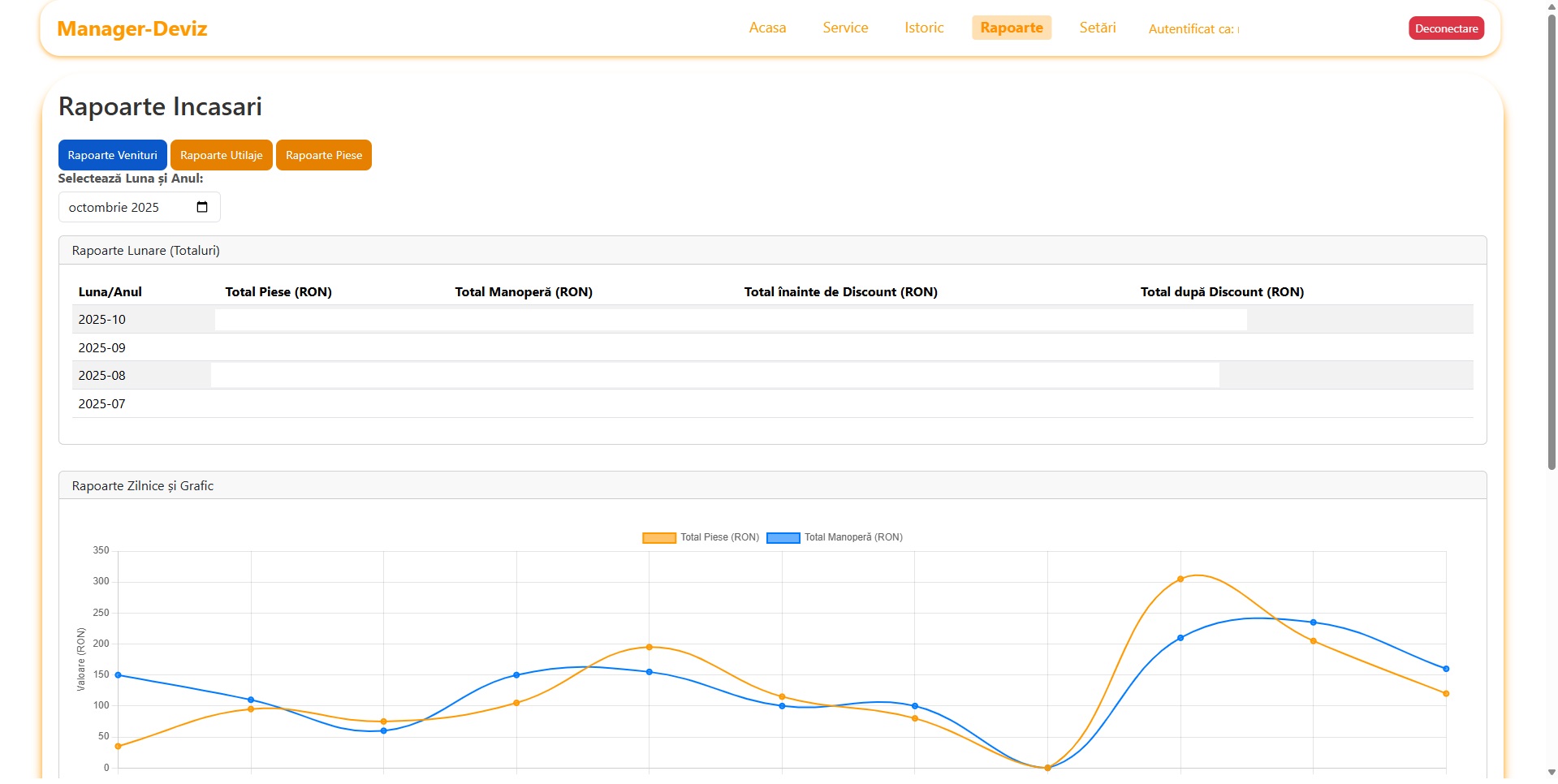Open the Rapoarte Utilaje report
The height and width of the screenshot is (784, 1558).
pyautogui.click(x=221, y=155)
